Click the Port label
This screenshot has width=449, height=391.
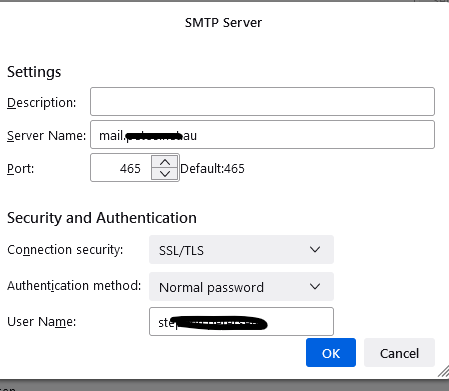20,169
